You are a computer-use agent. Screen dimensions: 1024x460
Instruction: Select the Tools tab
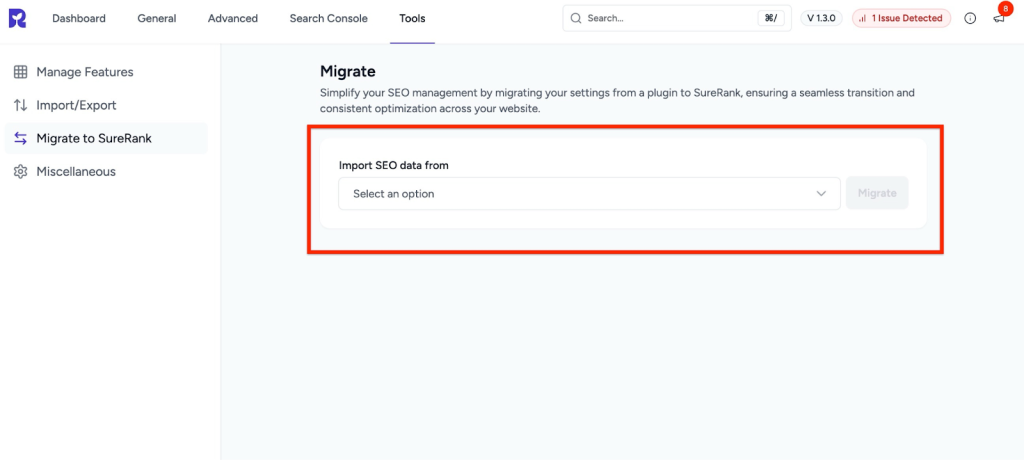[x=412, y=18]
